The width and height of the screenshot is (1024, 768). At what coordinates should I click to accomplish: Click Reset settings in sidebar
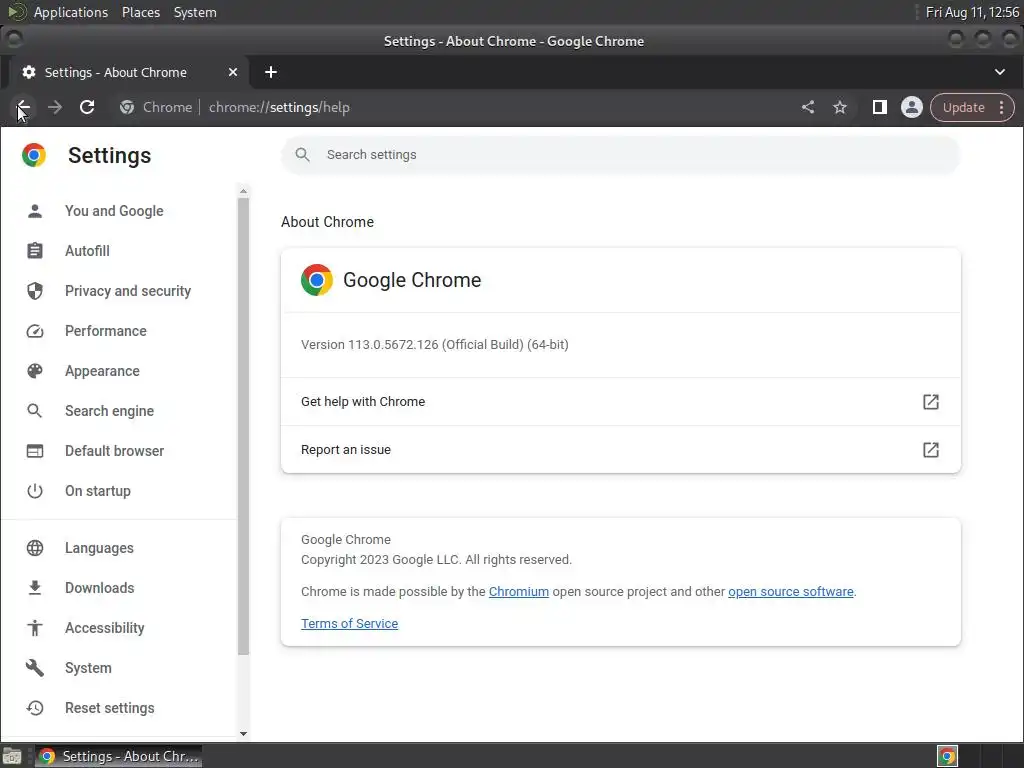(x=110, y=708)
